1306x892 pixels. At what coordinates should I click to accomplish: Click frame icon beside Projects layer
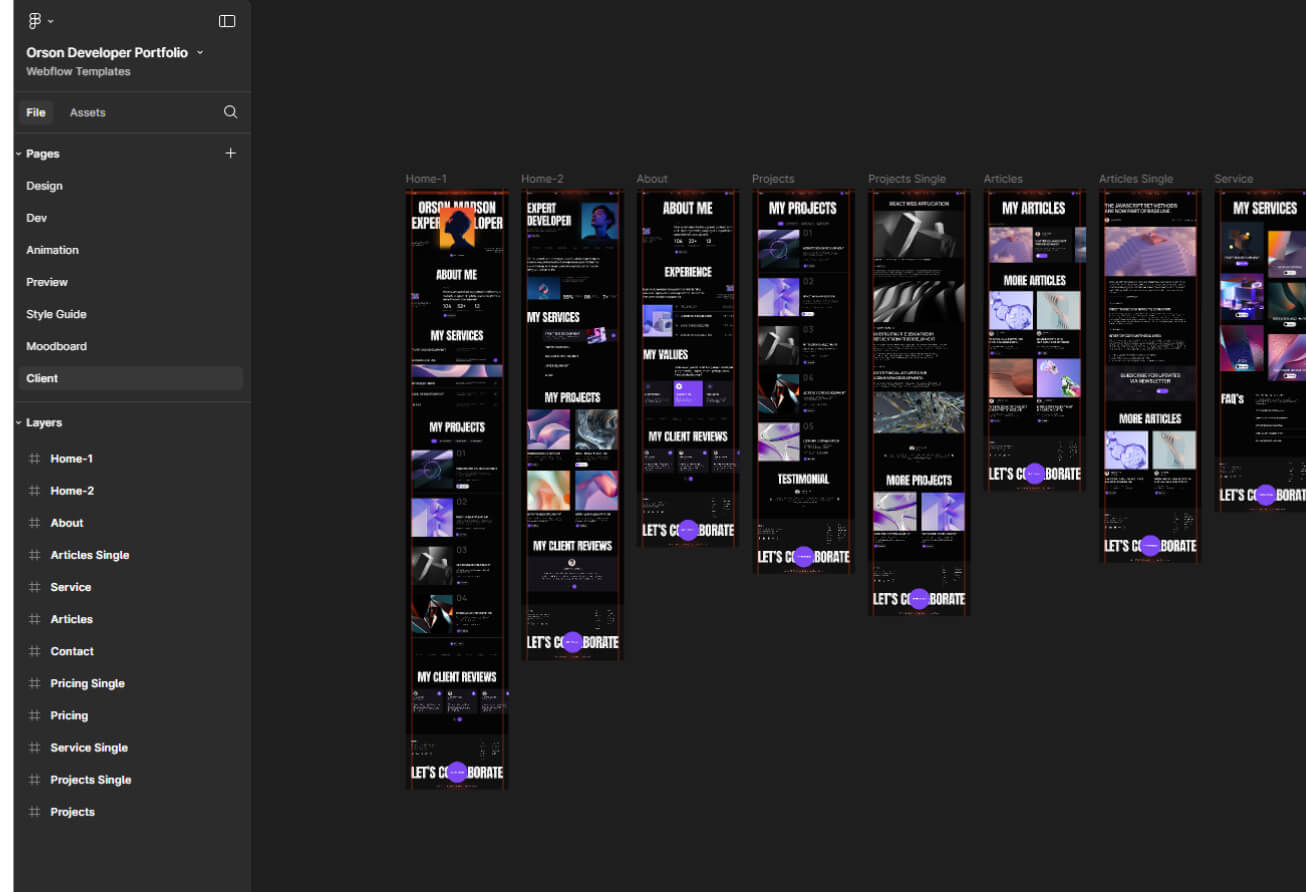click(34, 811)
